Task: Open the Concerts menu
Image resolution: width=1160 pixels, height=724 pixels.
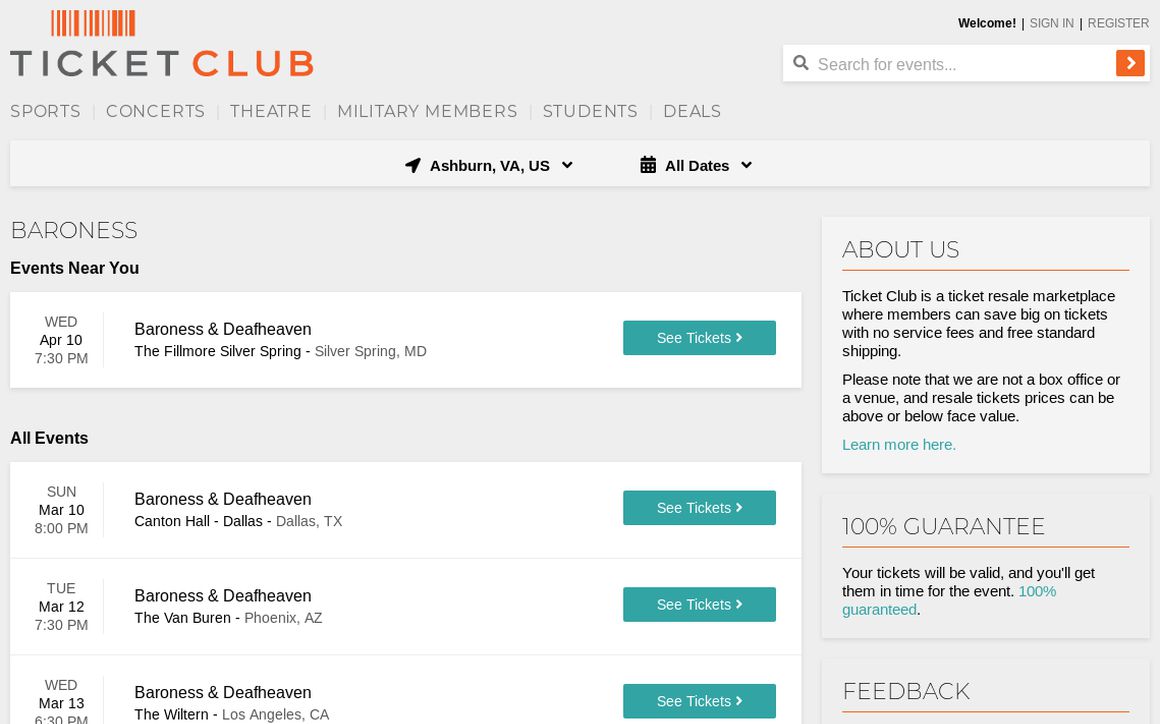Action: click(x=155, y=111)
